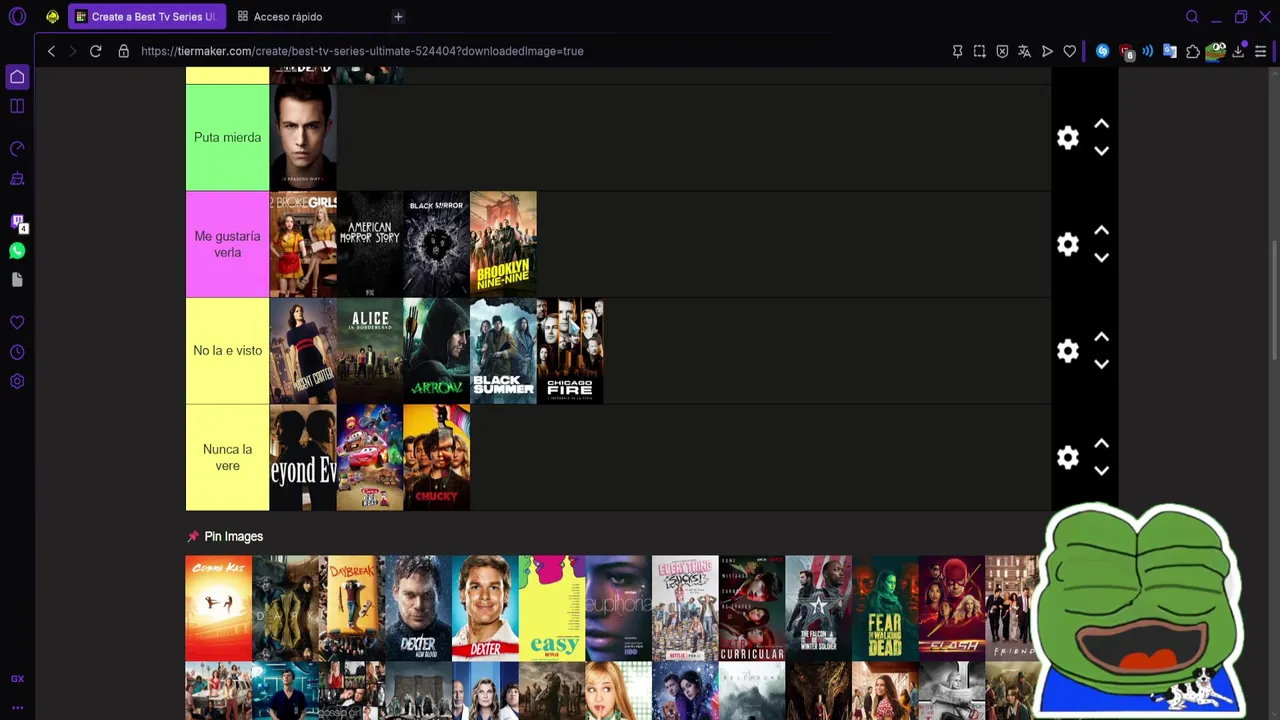
Task: Move No la e visto row down
Action: 1101,364
